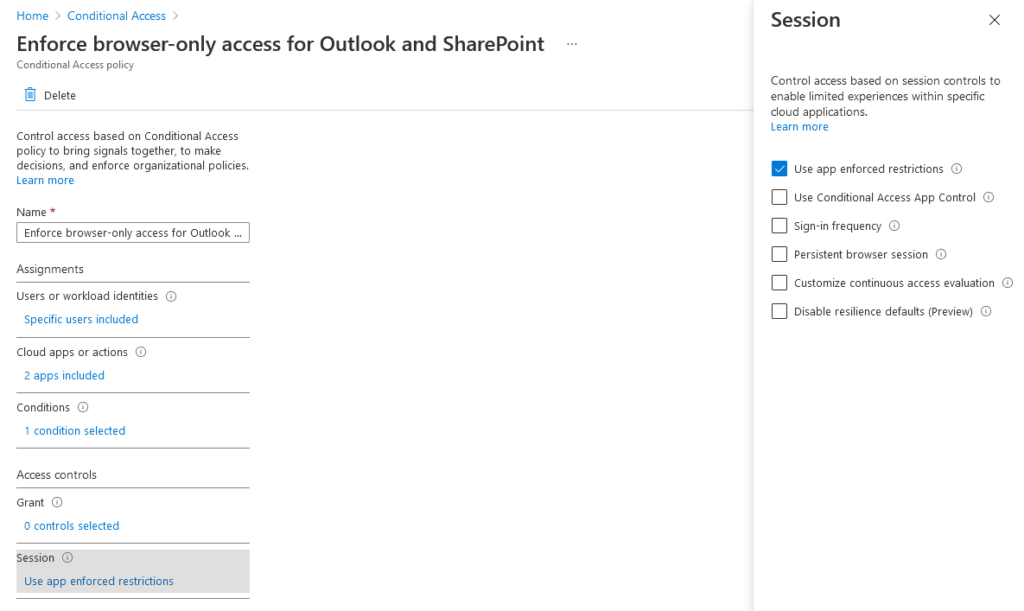This screenshot has width=1024, height=611.
Task: Click the Access controls section heading
Action: pos(56,475)
